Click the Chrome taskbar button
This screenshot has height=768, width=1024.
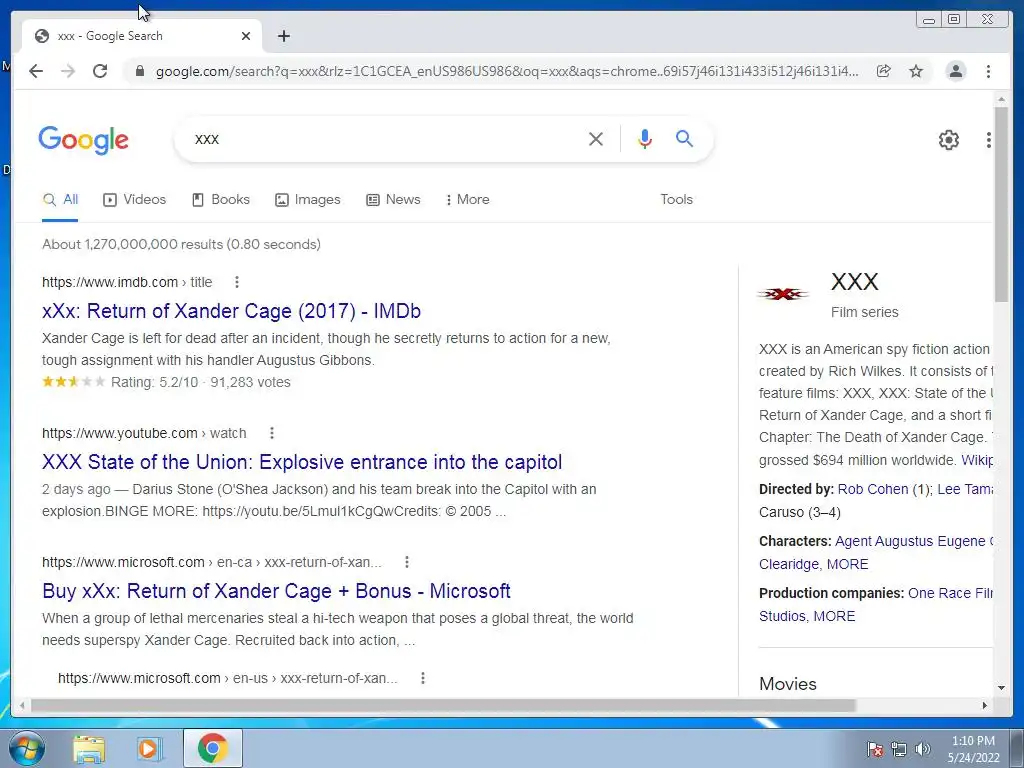point(213,748)
